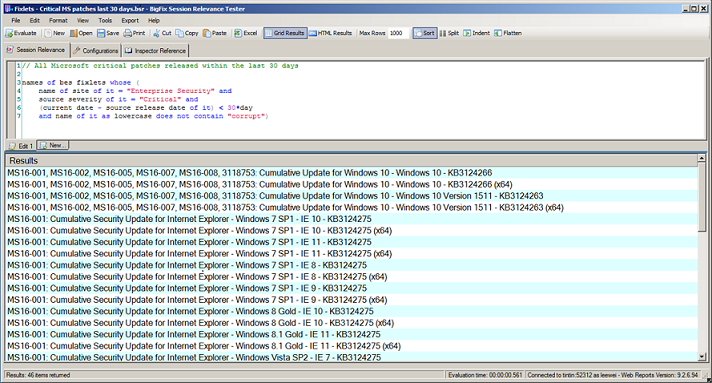
Task: Select Windows 8 Gold IE 10 non-x64 row
Action: pos(352,311)
